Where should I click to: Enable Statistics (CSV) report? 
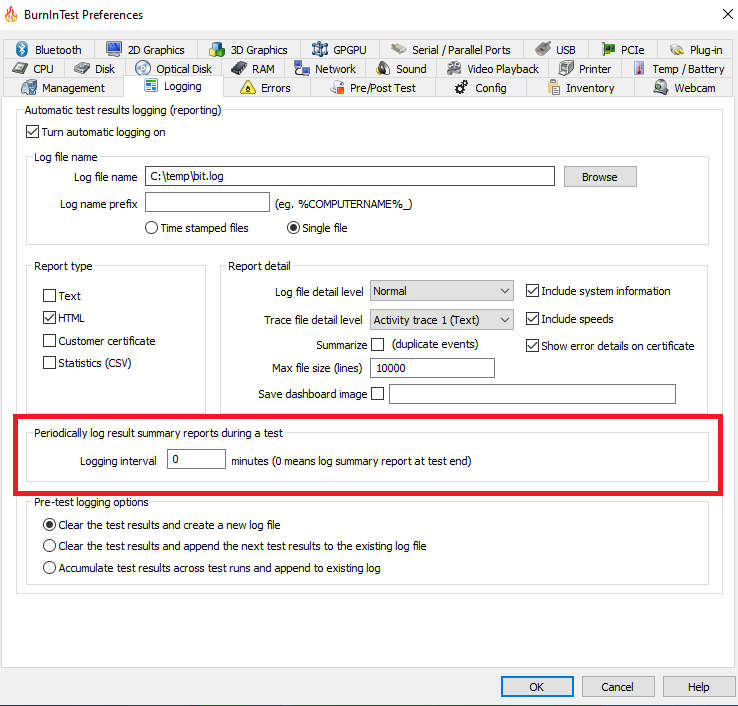point(49,362)
